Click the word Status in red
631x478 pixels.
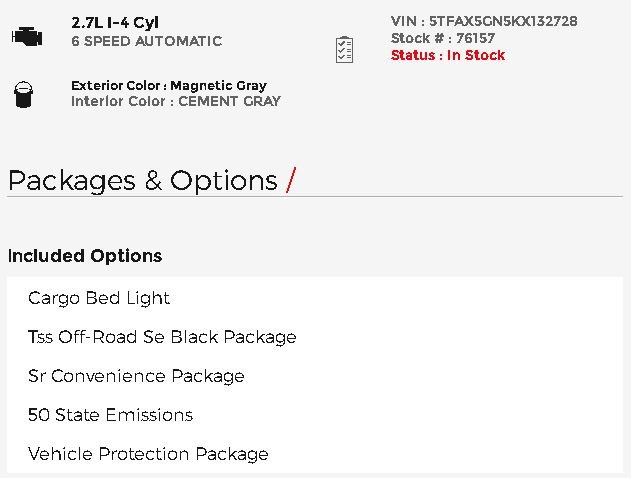pos(413,55)
